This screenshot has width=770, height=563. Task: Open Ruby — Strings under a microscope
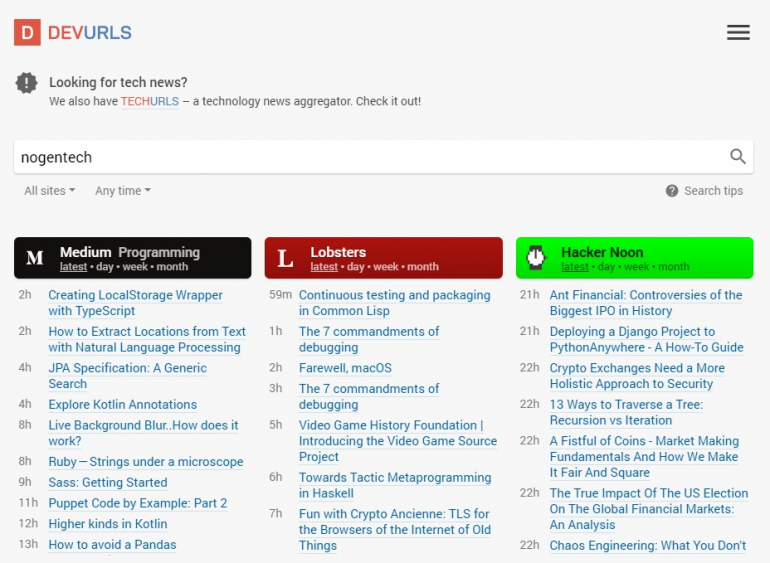coord(145,462)
